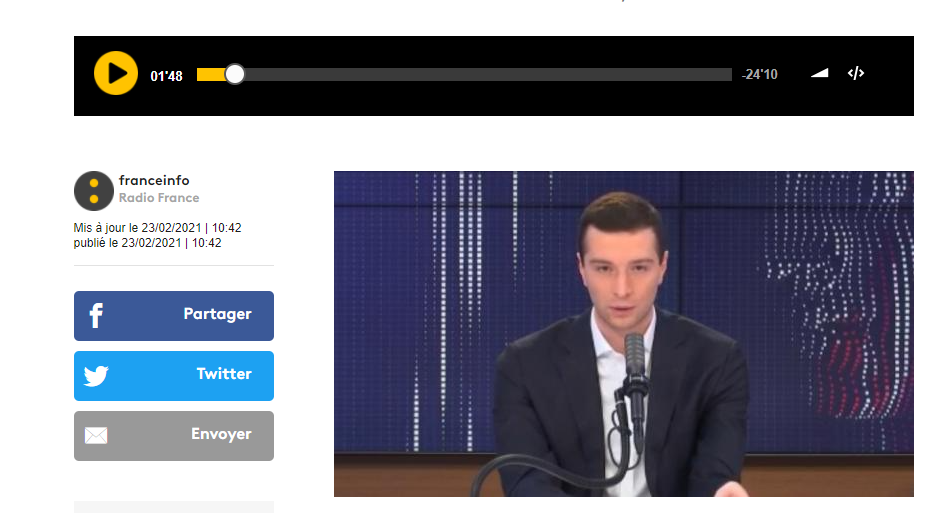The width and height of the screenshot is (928, 513).
Task: Click the volume icon in the player
Action: coord(820,73)
